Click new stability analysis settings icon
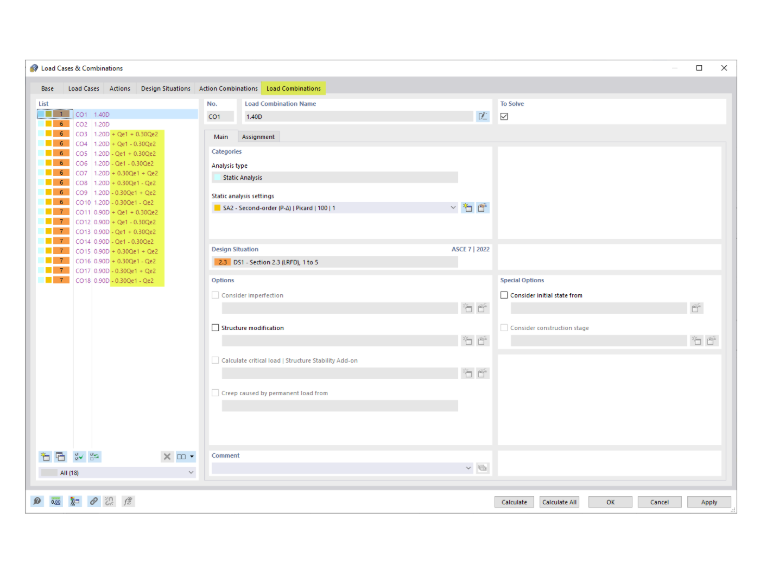760x570 pixels. pos(467,373)
